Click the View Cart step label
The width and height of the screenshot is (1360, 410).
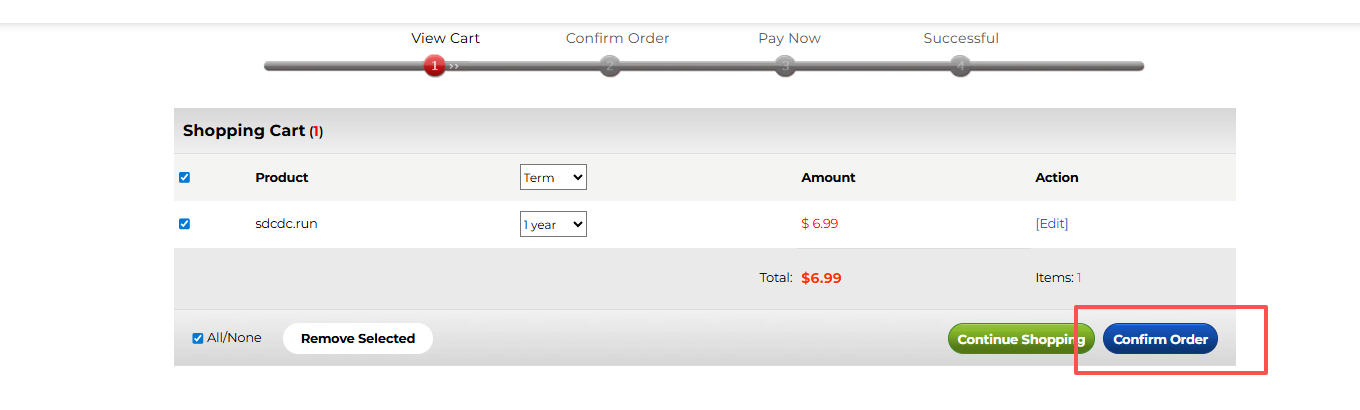pyautogui.click(x=445, y=38)
